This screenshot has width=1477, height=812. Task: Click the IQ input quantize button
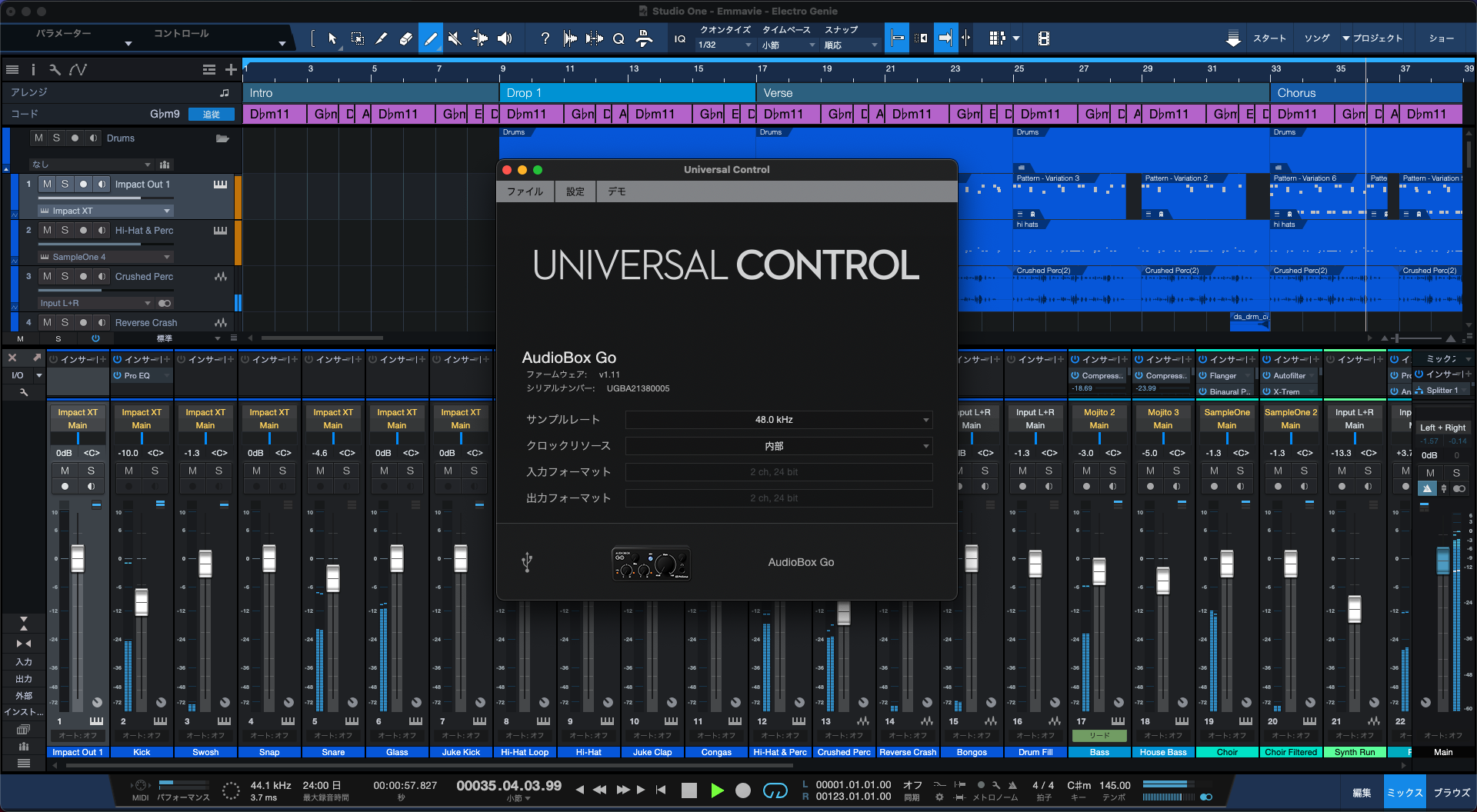680,38
